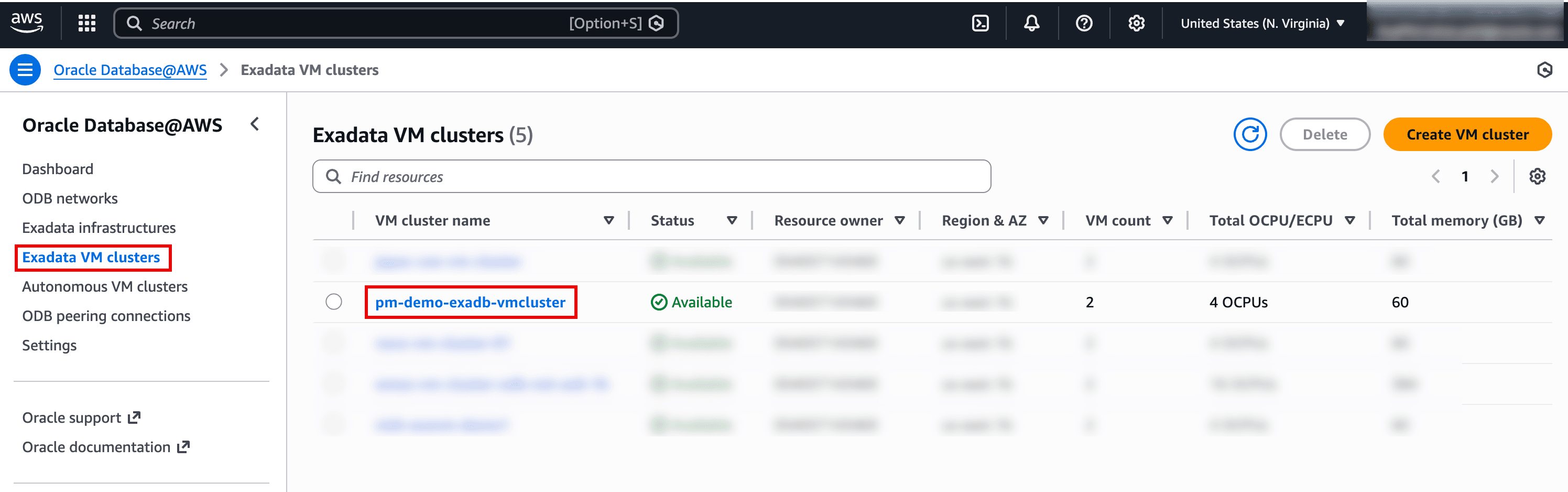
Task: Open the United States (N. Virginia) region dropdown
Action: 1262,23
